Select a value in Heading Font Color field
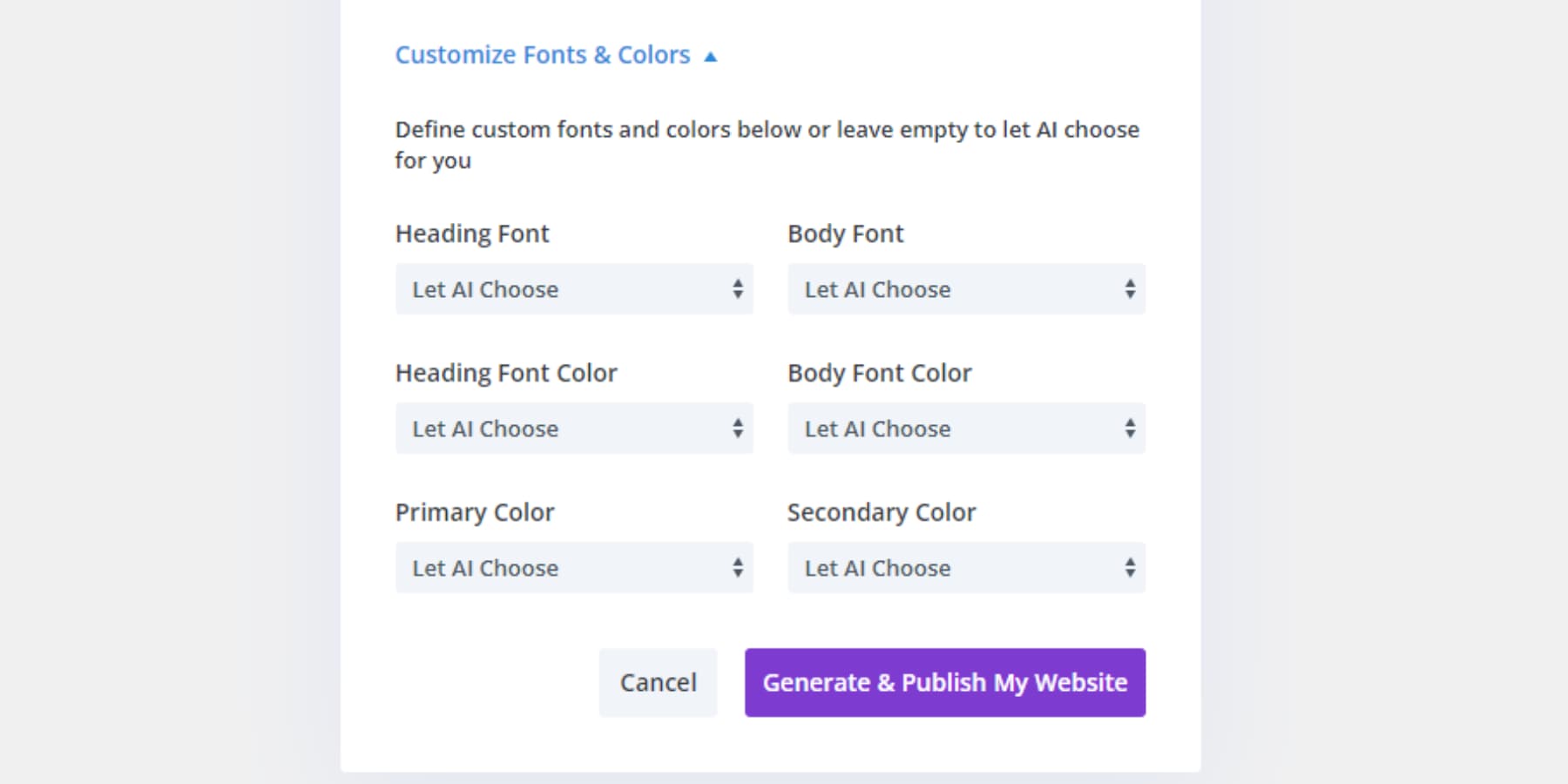 (x=574, y=429)
